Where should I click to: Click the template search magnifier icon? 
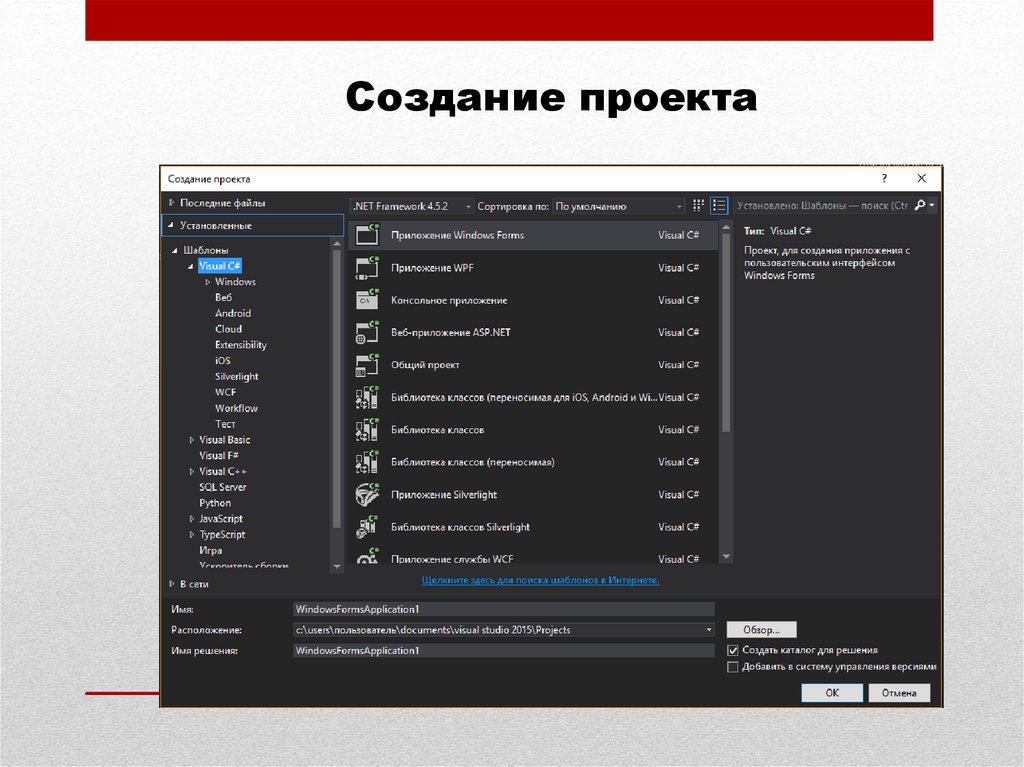pos(920,205)
